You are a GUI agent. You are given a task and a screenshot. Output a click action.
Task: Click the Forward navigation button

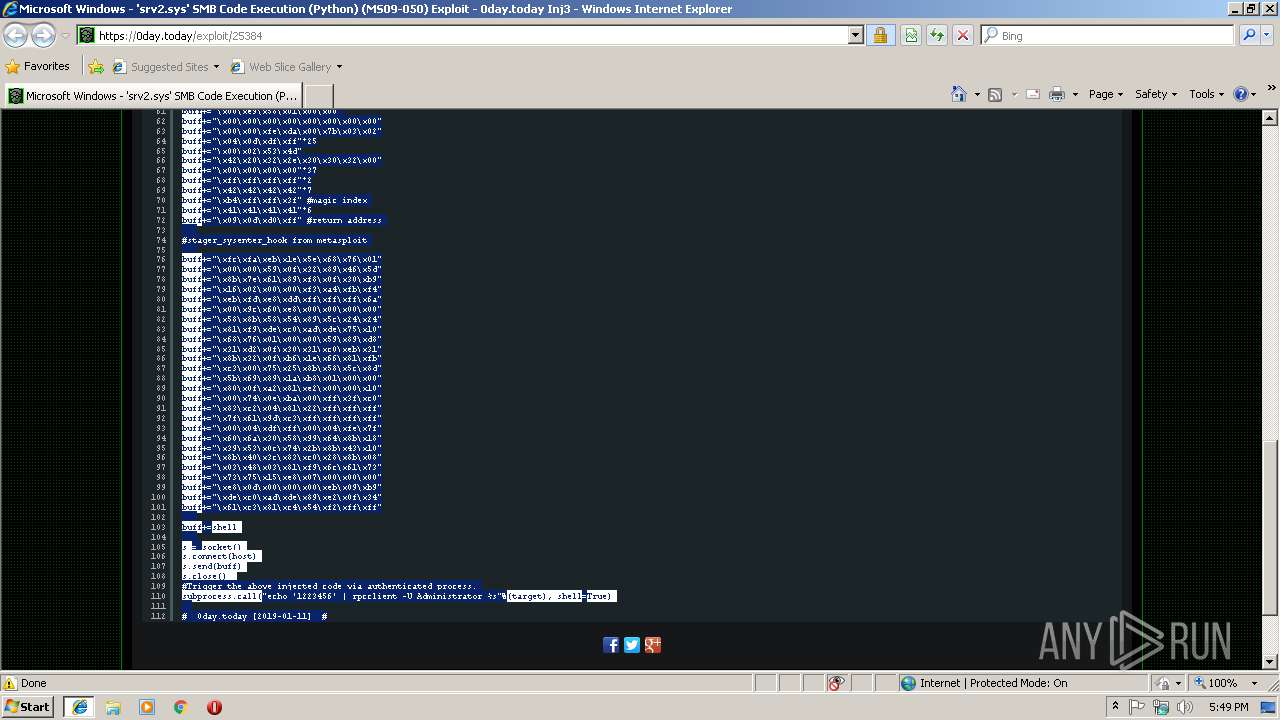point(43,36)
